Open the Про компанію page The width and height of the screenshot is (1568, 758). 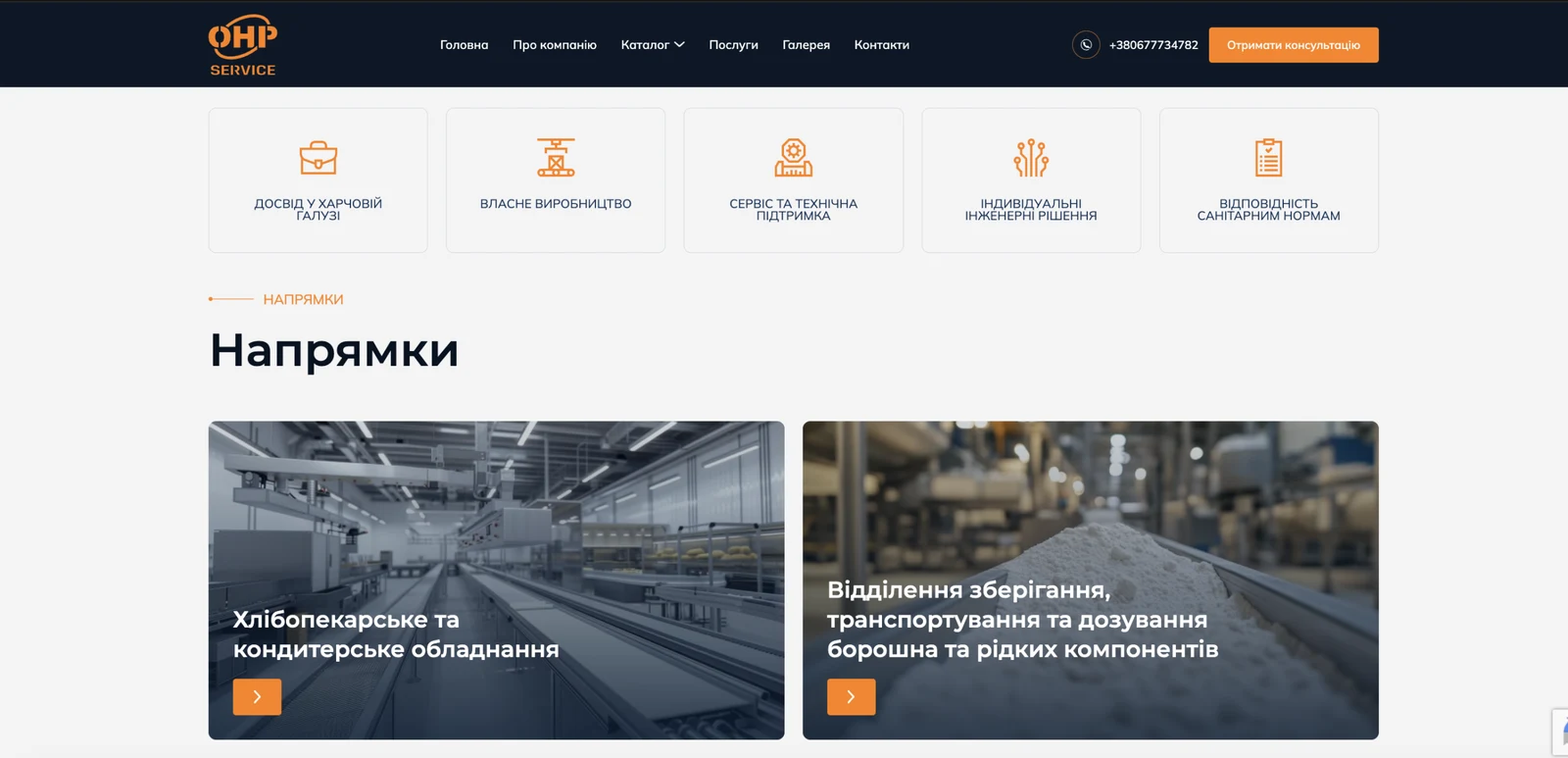click(555, 45)
